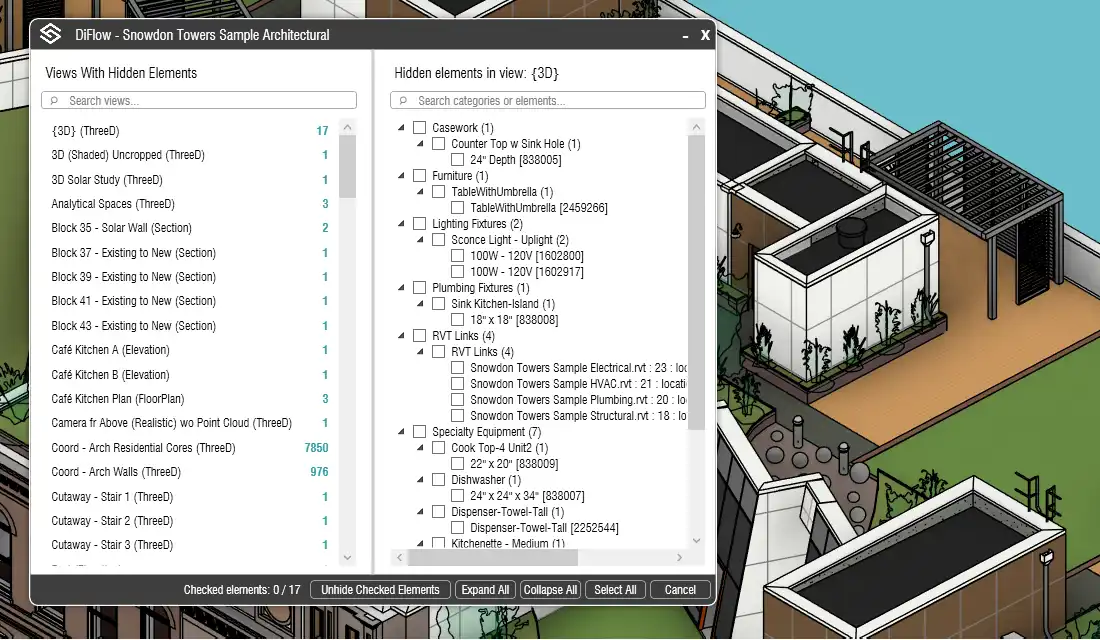Viewport: 1100px width, 640px height.
Task: Check the Casework category checkbox
Action: [x=420, y=128]
